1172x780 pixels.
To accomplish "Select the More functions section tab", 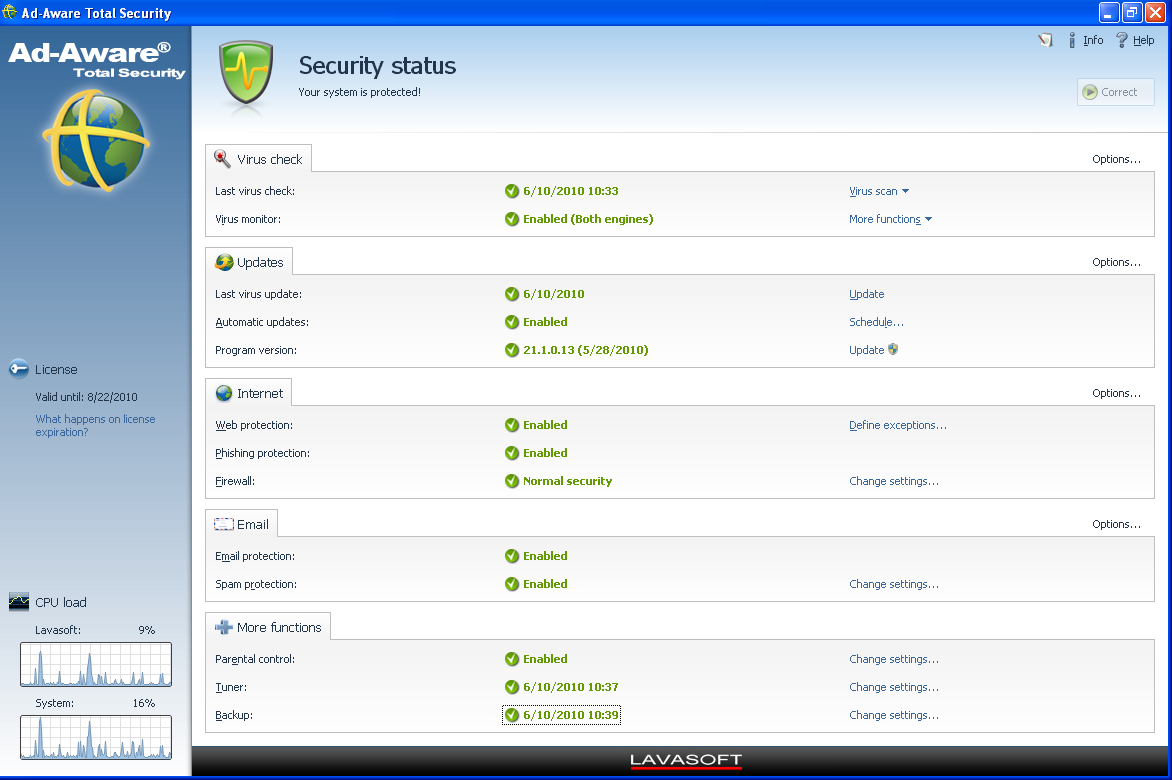I will click(268, 627).
